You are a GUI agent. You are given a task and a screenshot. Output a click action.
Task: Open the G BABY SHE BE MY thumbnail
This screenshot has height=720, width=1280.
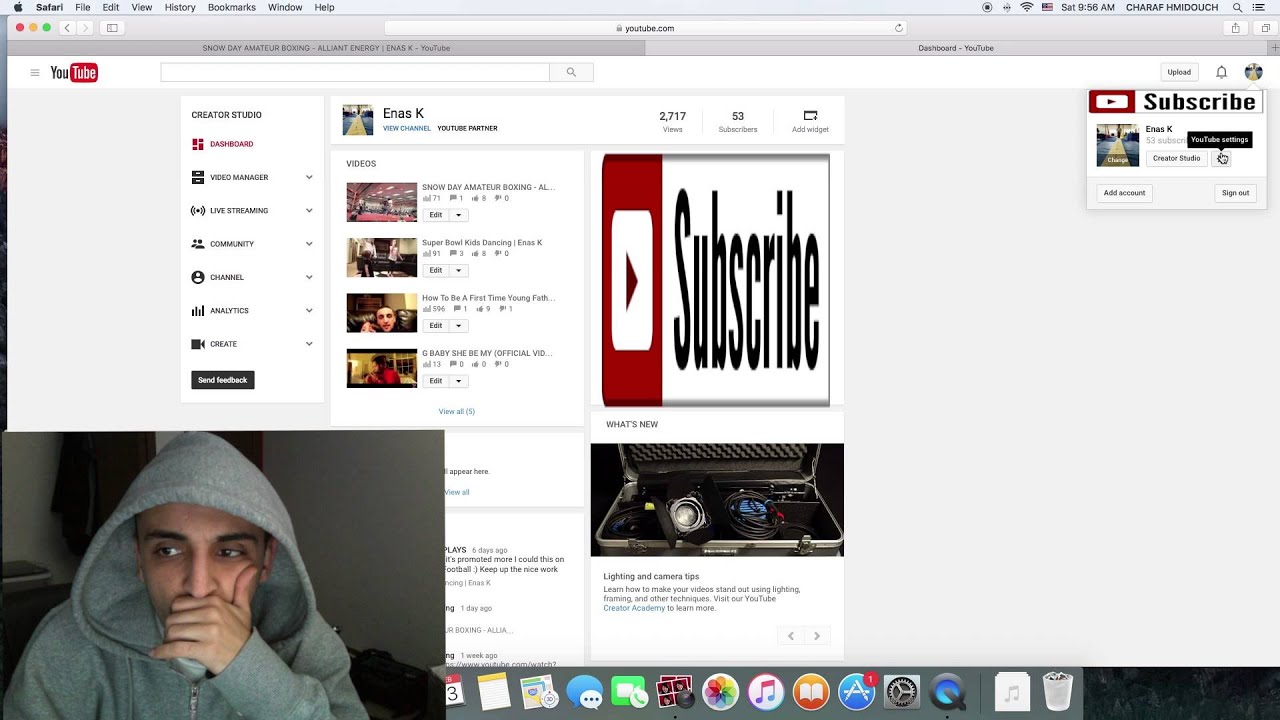tap(382, 368)
